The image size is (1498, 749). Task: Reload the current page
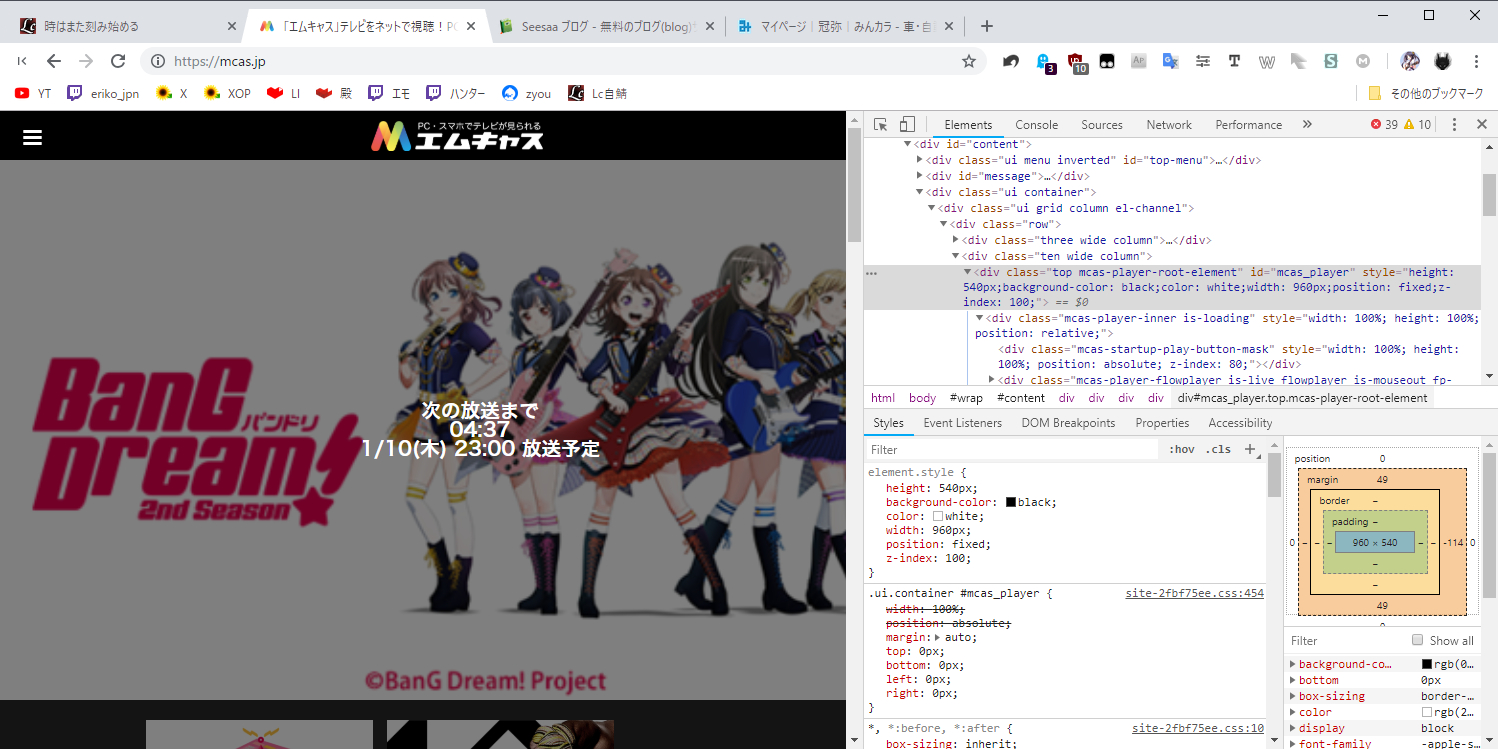(118, 61)
